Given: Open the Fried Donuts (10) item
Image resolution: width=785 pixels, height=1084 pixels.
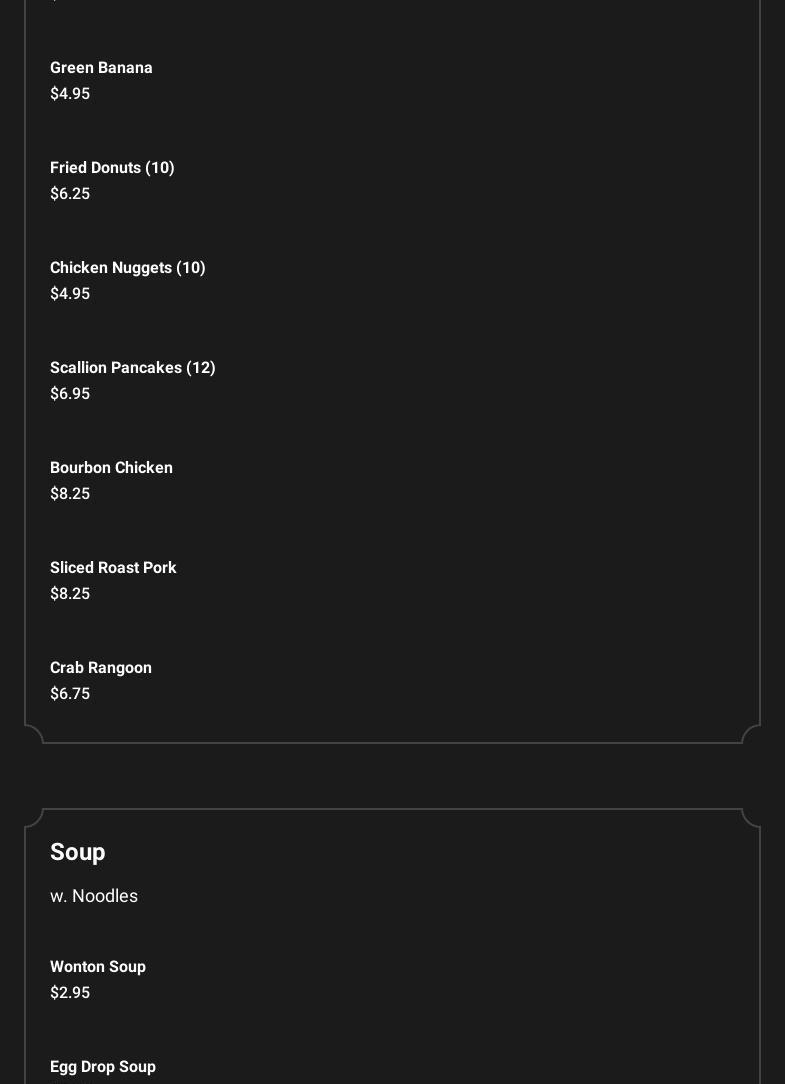Looking at the screenshot, I should tap(112, 168).
